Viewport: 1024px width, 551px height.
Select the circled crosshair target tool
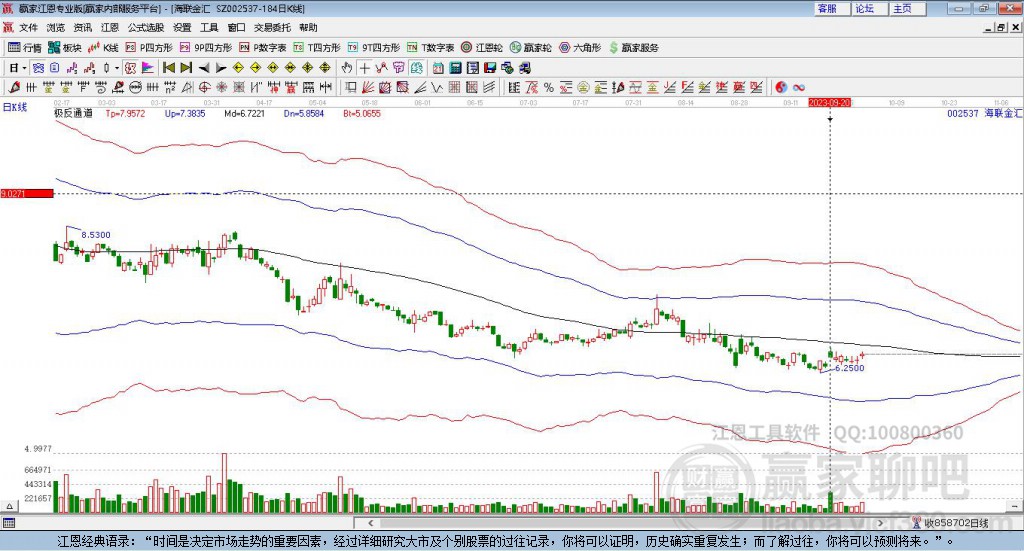click(204, 87)
